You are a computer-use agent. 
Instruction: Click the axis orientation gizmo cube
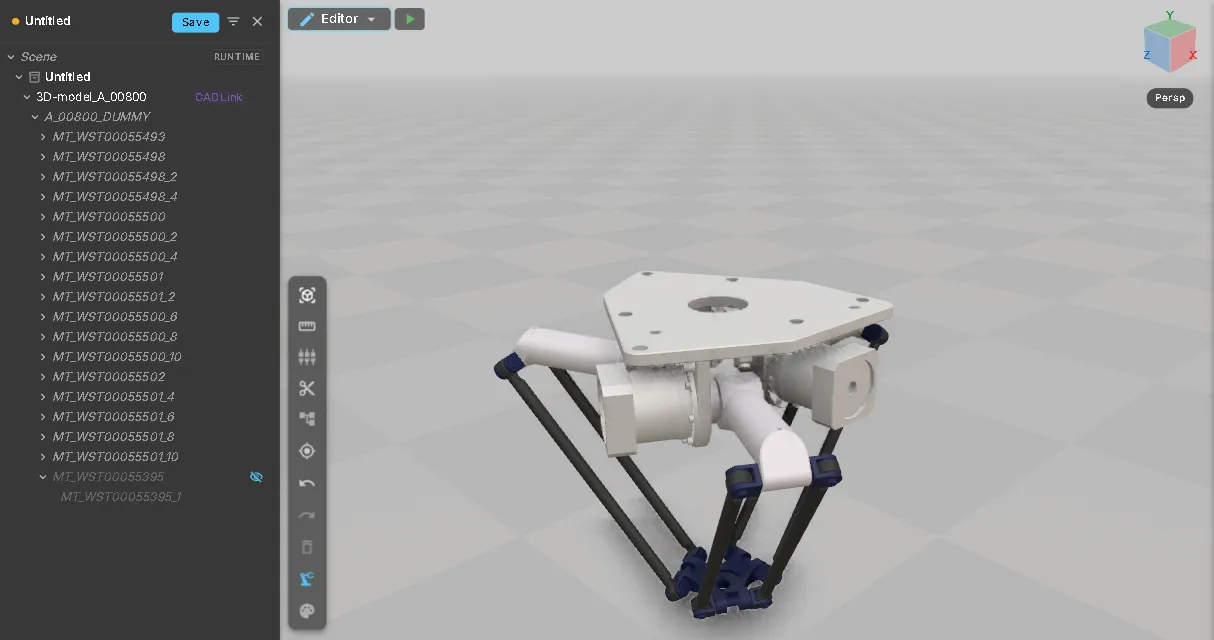tap(1169, 44)
